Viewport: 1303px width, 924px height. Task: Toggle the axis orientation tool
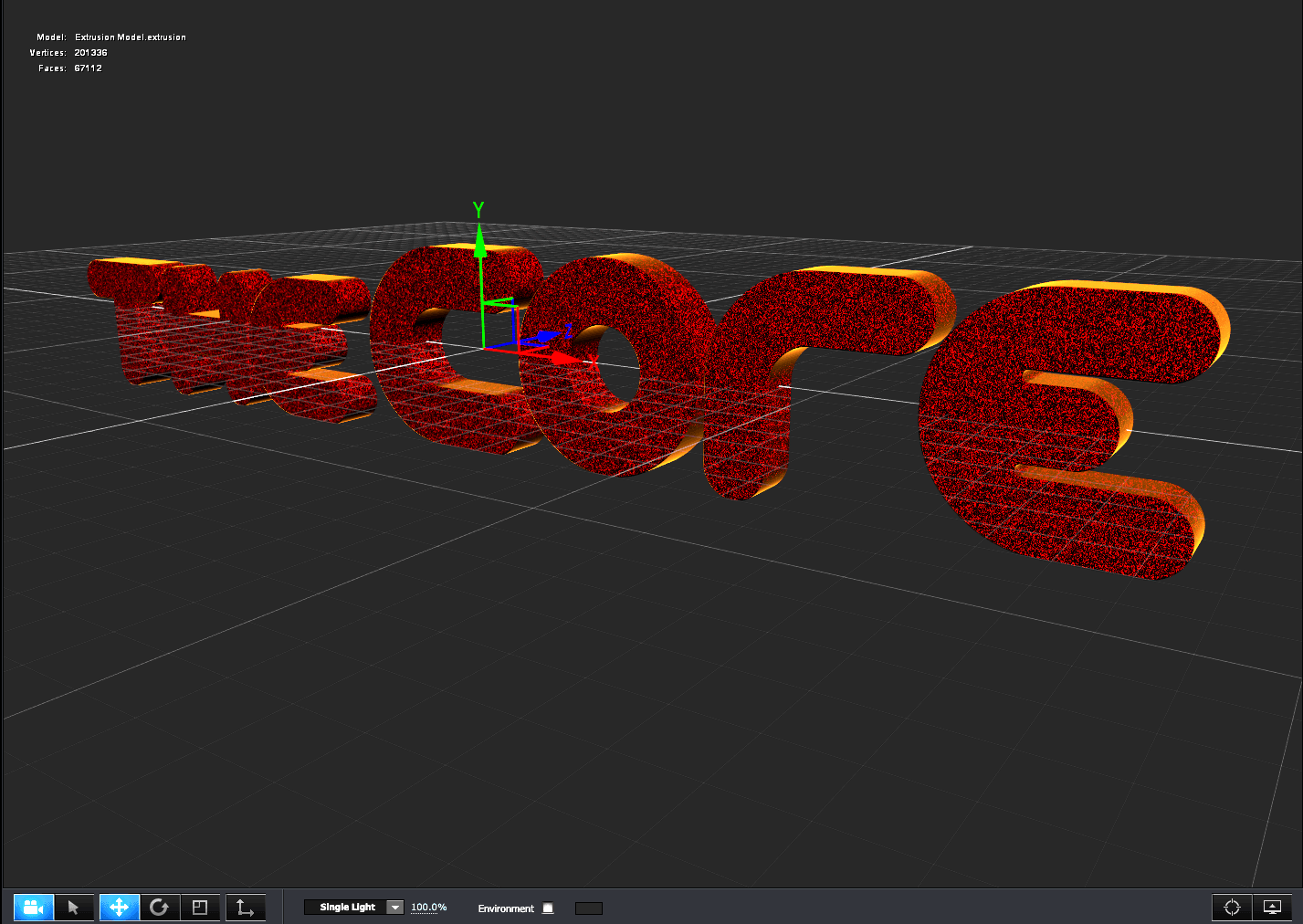pyautogui.click(x=245, y=908)
